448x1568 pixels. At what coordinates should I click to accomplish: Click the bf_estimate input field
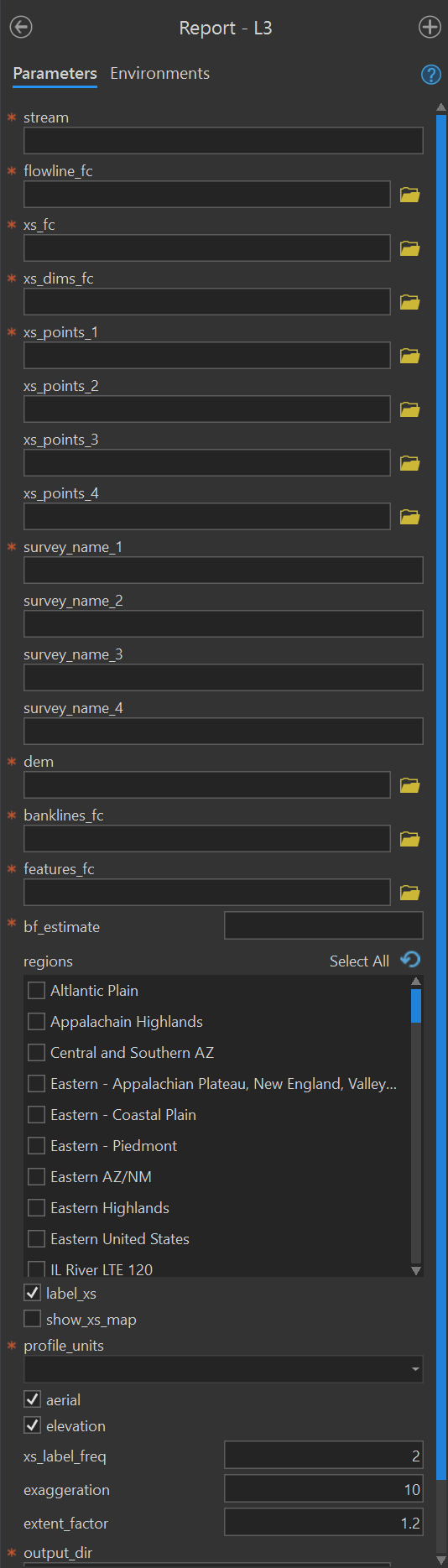[324, 926]
